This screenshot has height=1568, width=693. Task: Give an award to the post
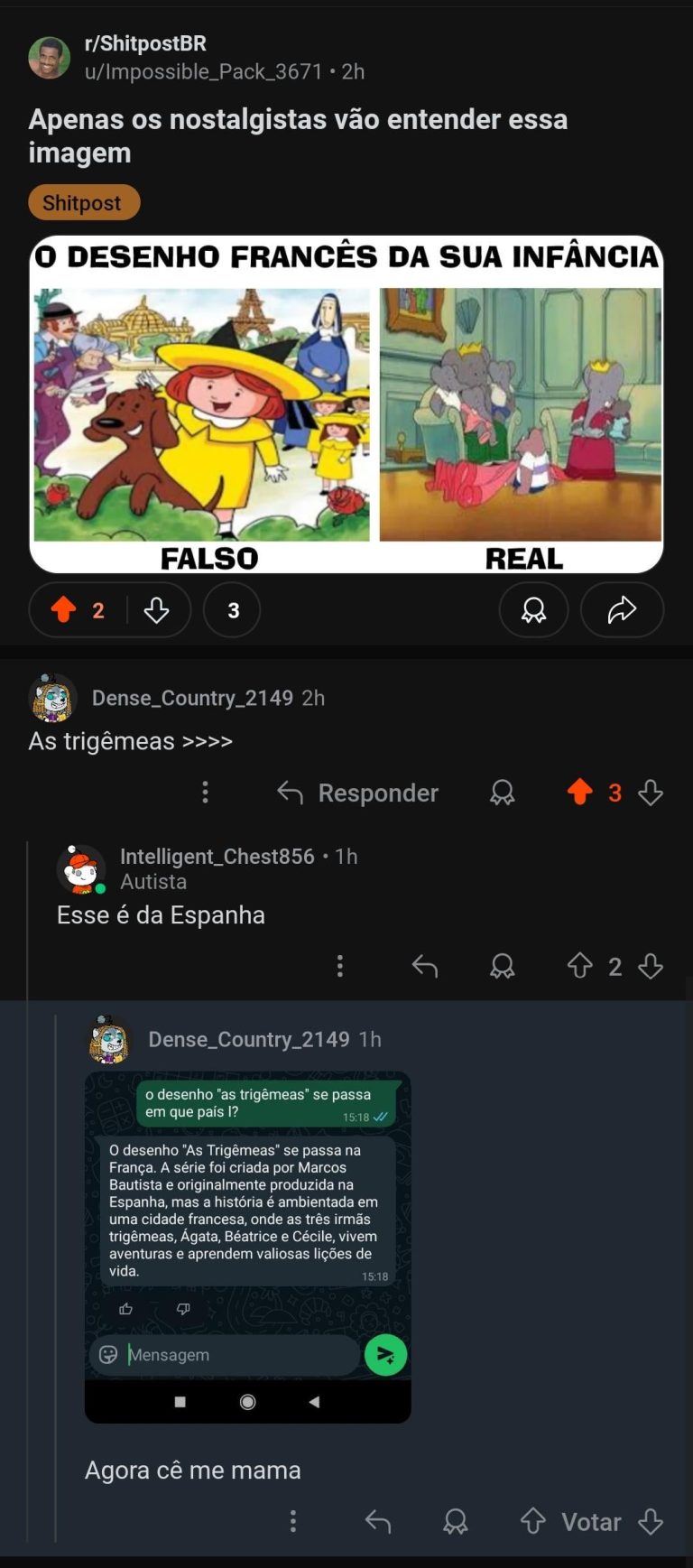point(533,610)
